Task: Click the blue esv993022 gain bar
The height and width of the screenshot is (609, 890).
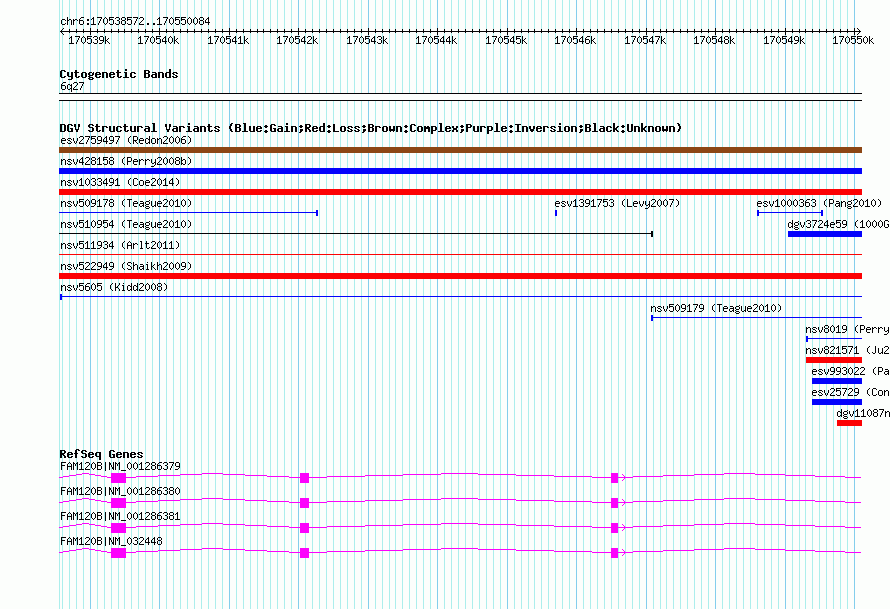Action: pos(837,381)
